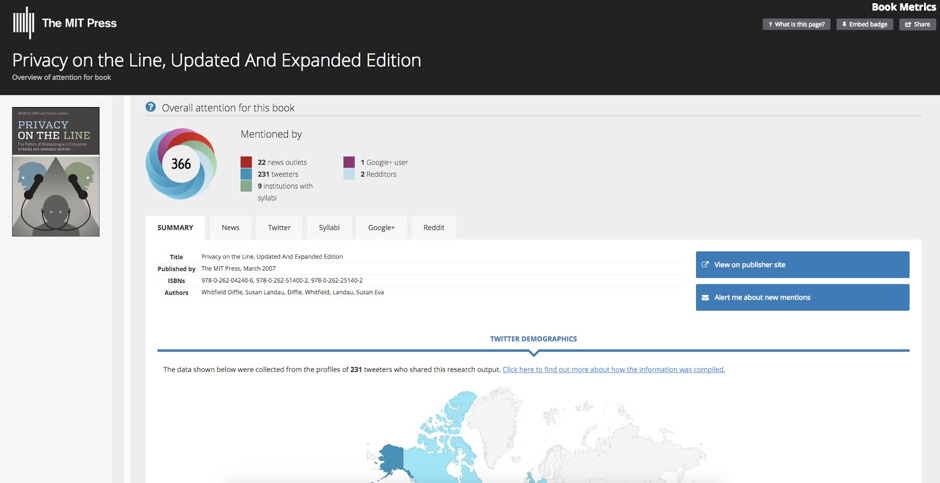Click "The MIT Press, March 2007" text
Viewport: 940px width, 483px height.
click(239, 268)
